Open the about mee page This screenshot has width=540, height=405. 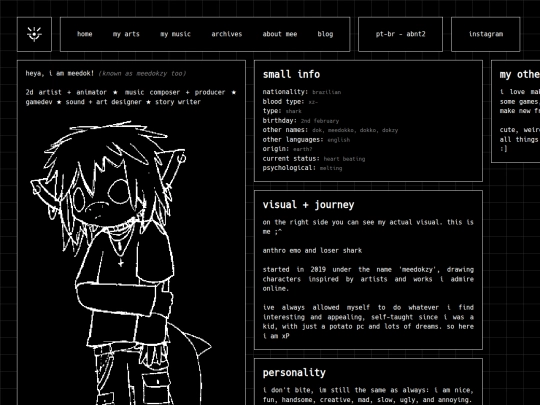click(280, 34)
